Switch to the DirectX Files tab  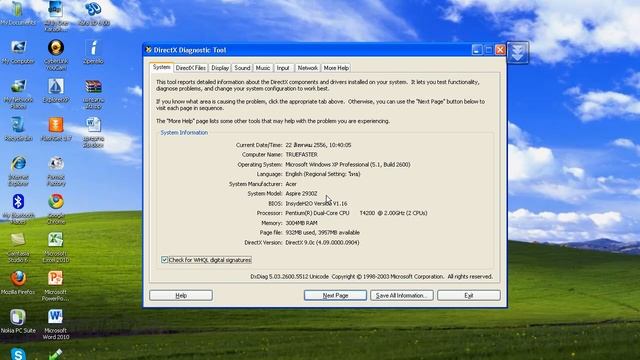[x=191, y=68]
